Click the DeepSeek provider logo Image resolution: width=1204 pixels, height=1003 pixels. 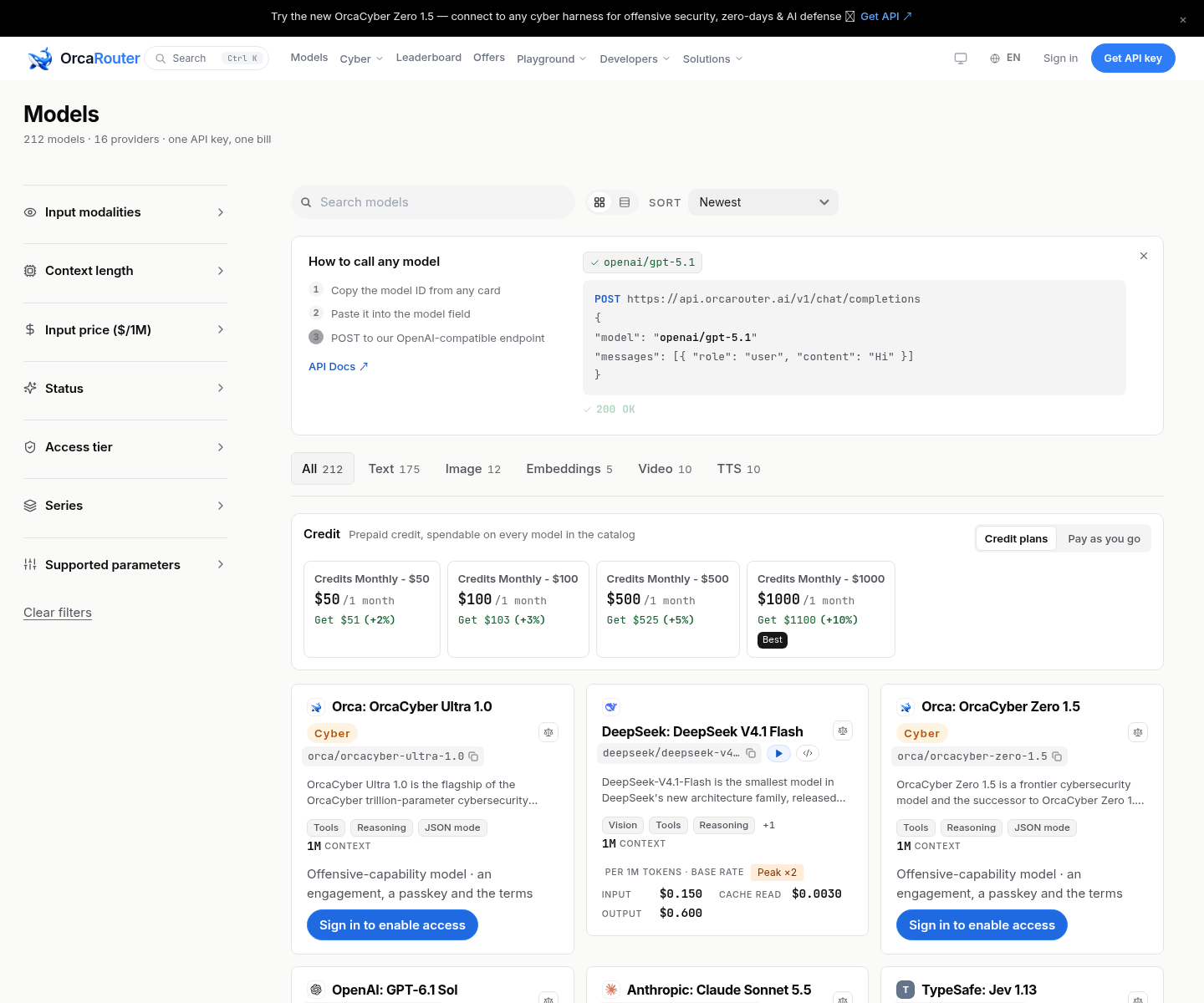tap(611, 707)
